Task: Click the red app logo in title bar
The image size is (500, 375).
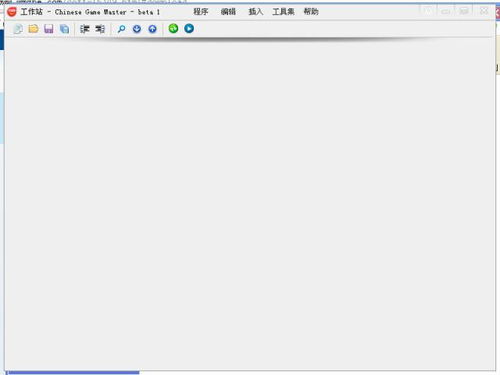Action: [x=12, y=12]
